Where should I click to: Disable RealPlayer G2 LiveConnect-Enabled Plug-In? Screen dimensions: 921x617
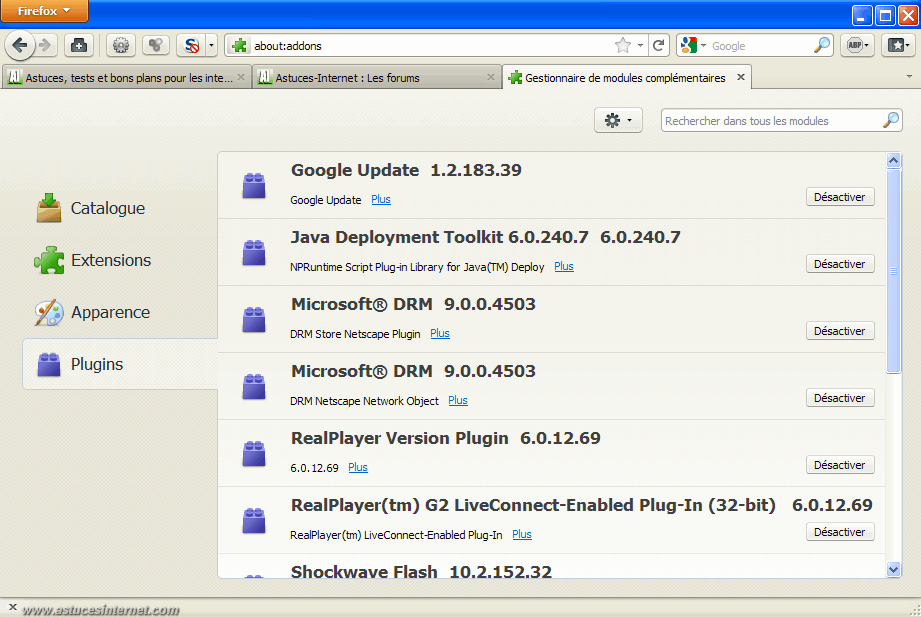(x=840, y=532)
